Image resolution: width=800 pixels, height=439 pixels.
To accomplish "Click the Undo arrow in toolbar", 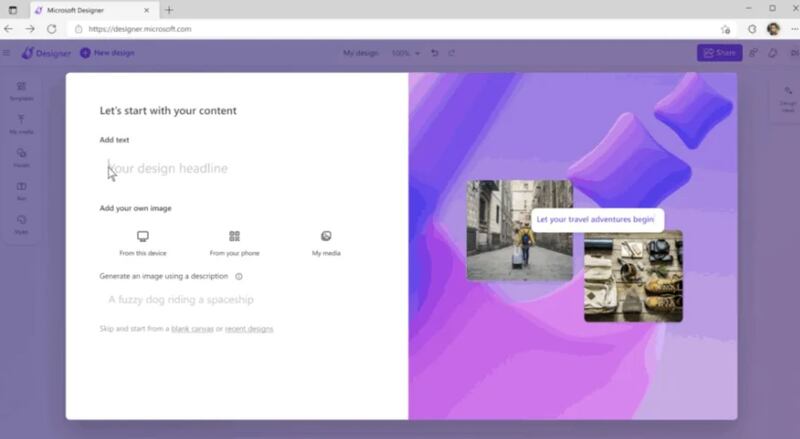I will 435,53.
